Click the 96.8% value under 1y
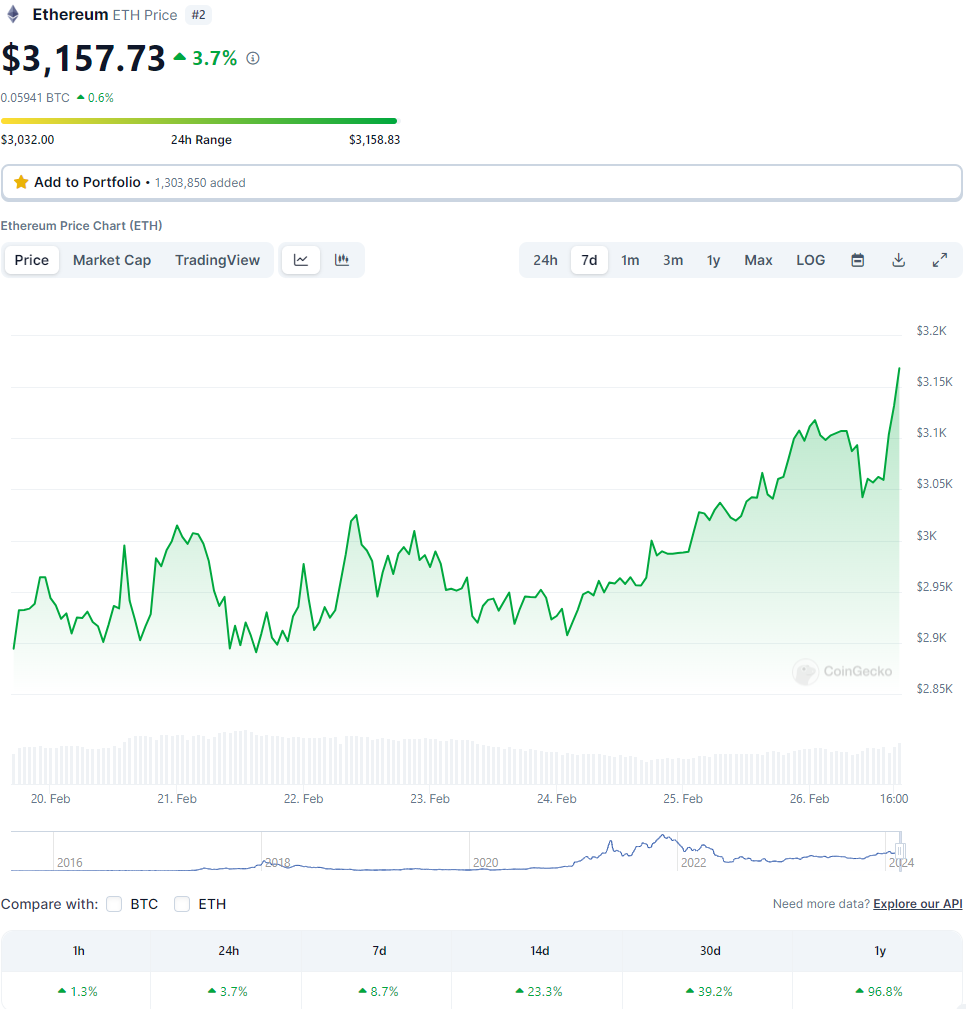Viewport: 966px width, 1009px height. (x=879, y=992)
